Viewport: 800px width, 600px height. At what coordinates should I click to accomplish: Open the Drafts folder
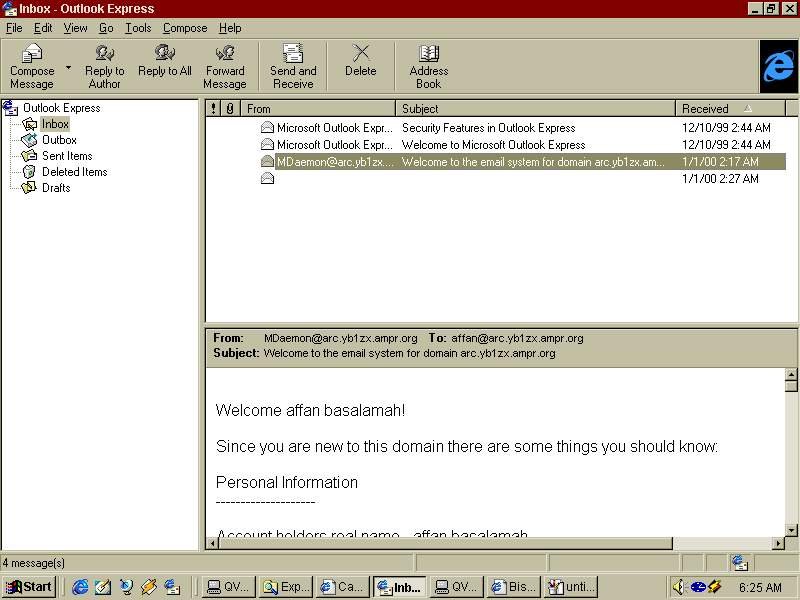[x=56, y=188]
